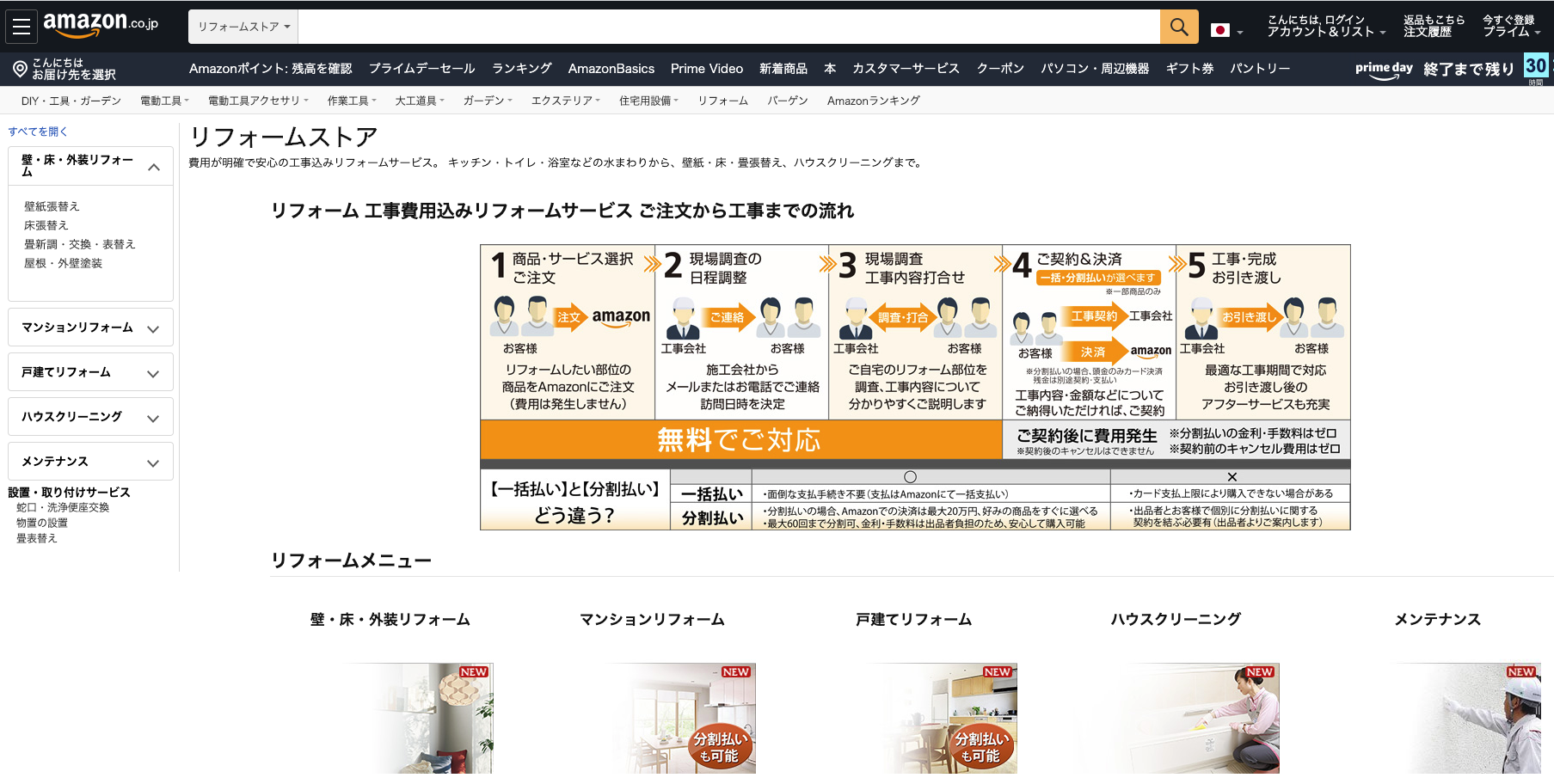Expand the 作業工具 subnav dropdown
This screenshot has width=1554, height=784.
[x=352, y=101]
